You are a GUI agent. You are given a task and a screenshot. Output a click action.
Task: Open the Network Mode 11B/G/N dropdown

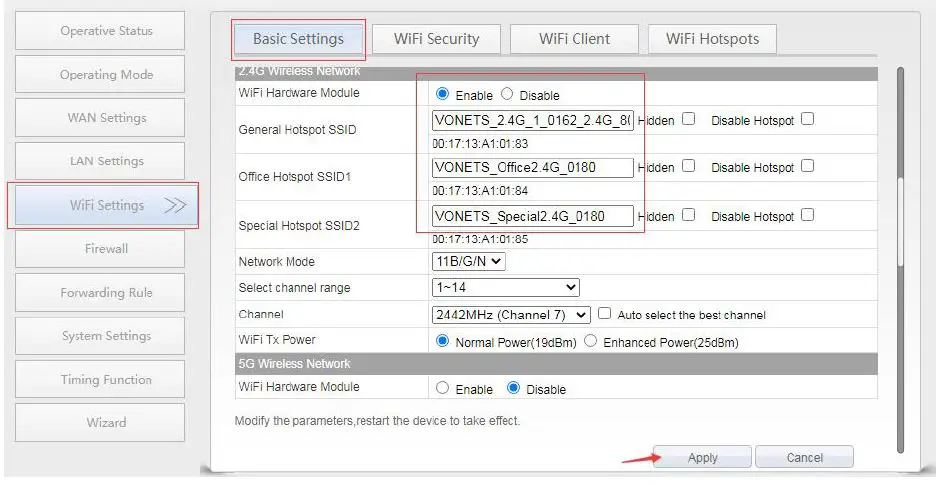(x=468, y=261)
